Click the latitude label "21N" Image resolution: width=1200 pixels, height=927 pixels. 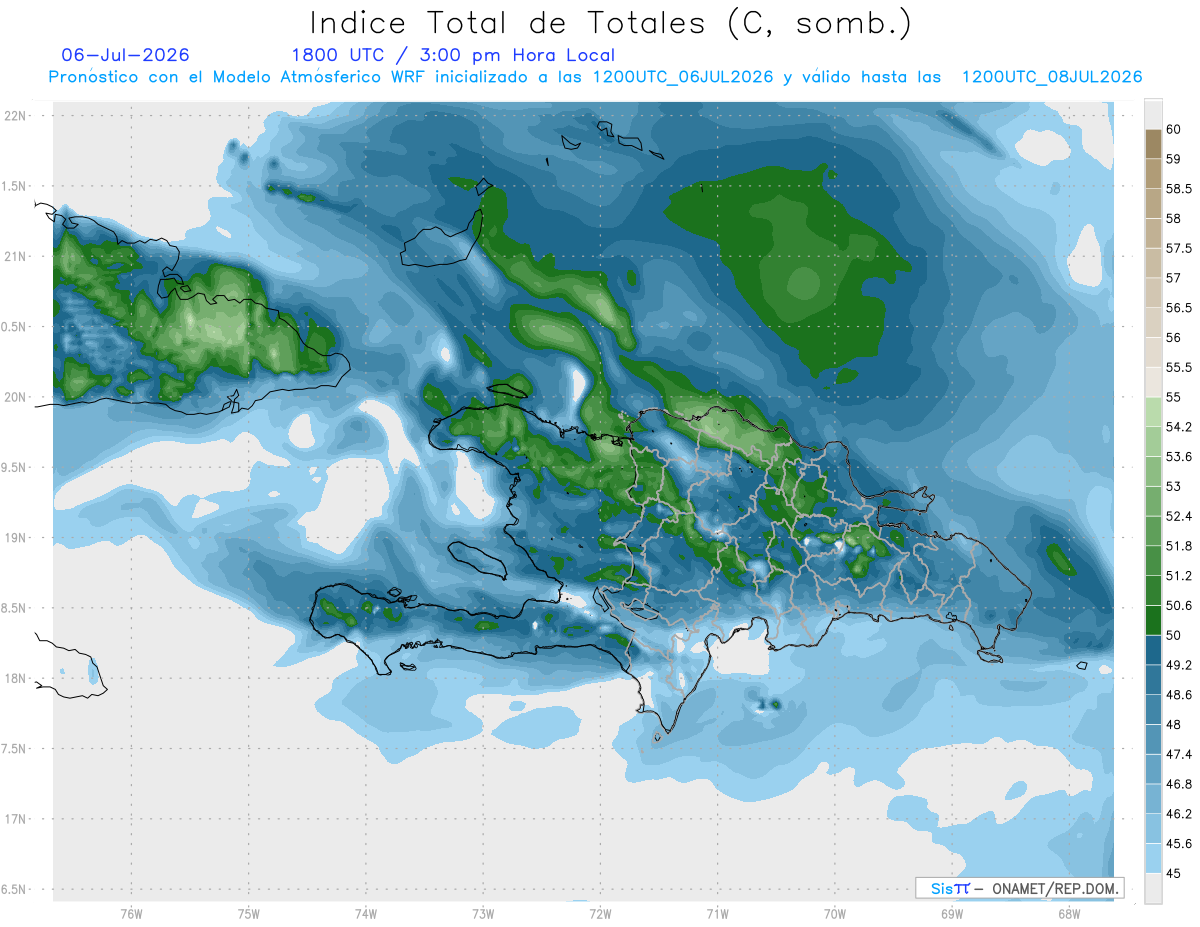(x=15, y=257)
